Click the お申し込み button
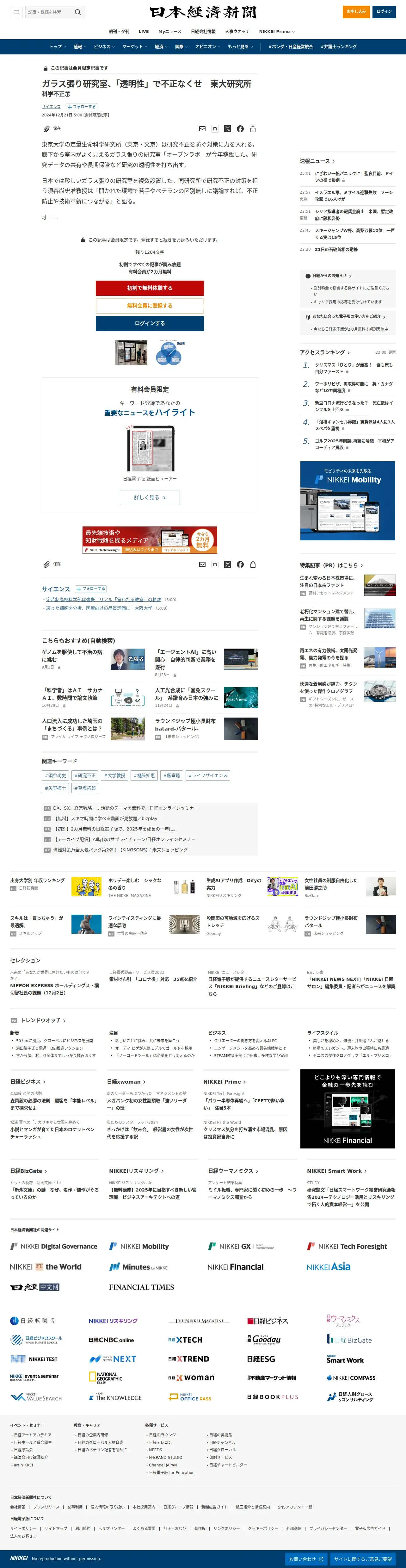This screenshot has width=406, height=1568. pos(356,12)
